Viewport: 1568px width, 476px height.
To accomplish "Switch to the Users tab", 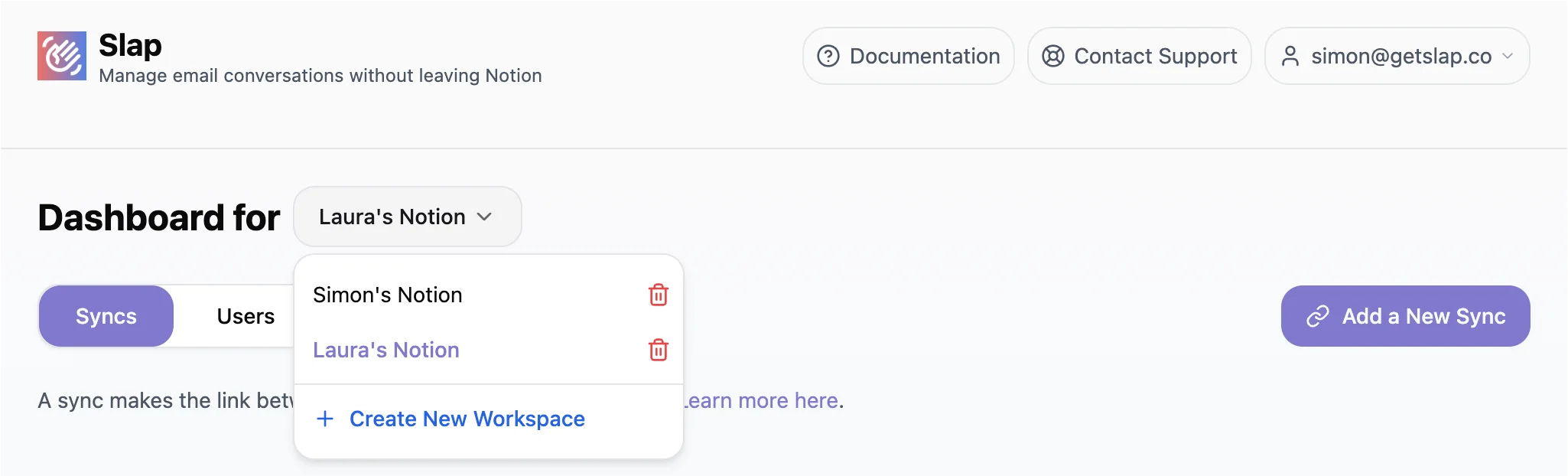I will pyautogui.click(x=245, y=316).
